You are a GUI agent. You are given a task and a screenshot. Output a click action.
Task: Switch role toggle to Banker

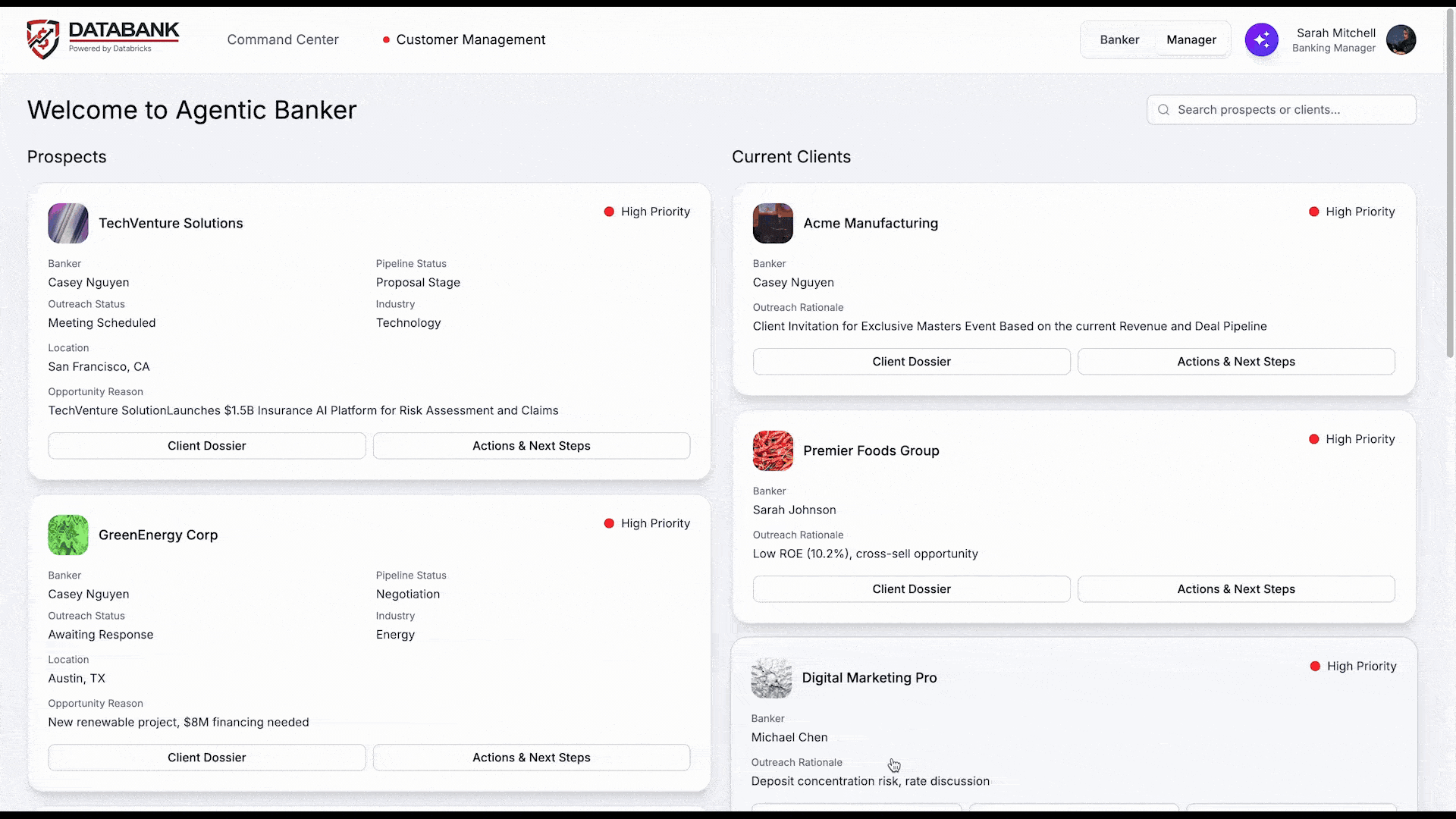[1119, 39]
